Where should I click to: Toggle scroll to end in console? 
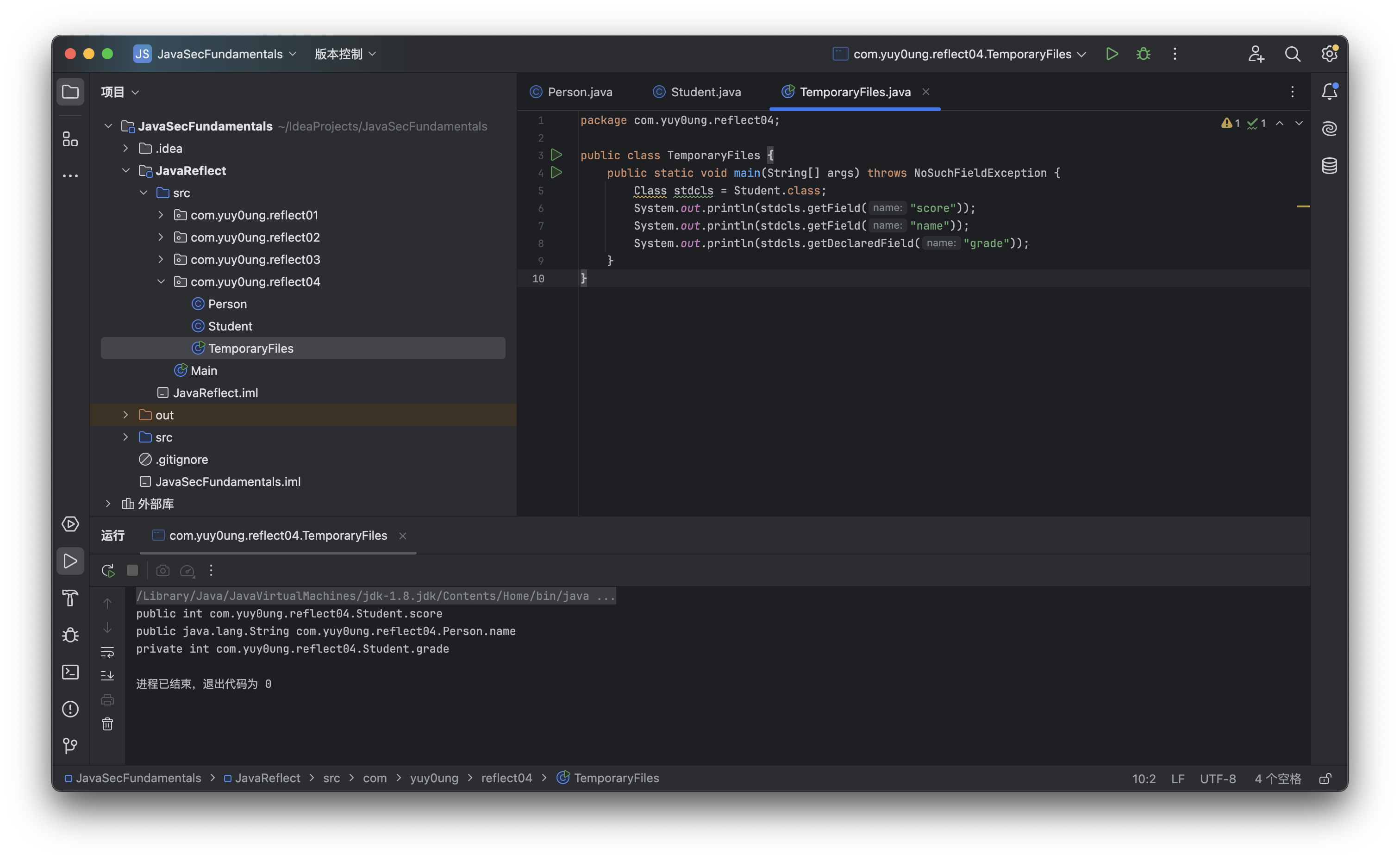pos(107,676)
